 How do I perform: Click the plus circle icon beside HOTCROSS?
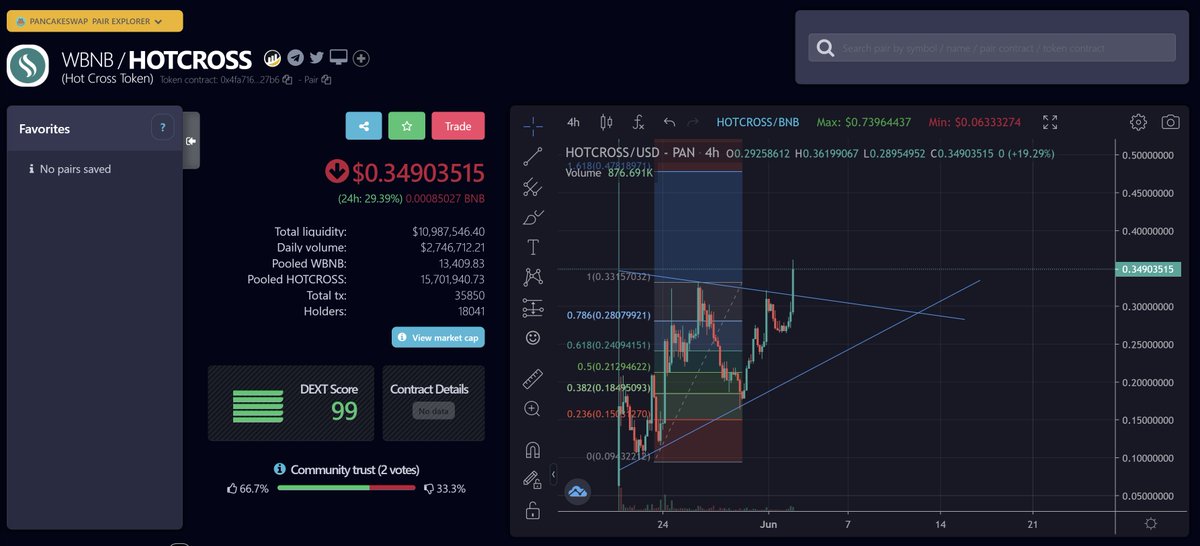click(x=361, y=58)
